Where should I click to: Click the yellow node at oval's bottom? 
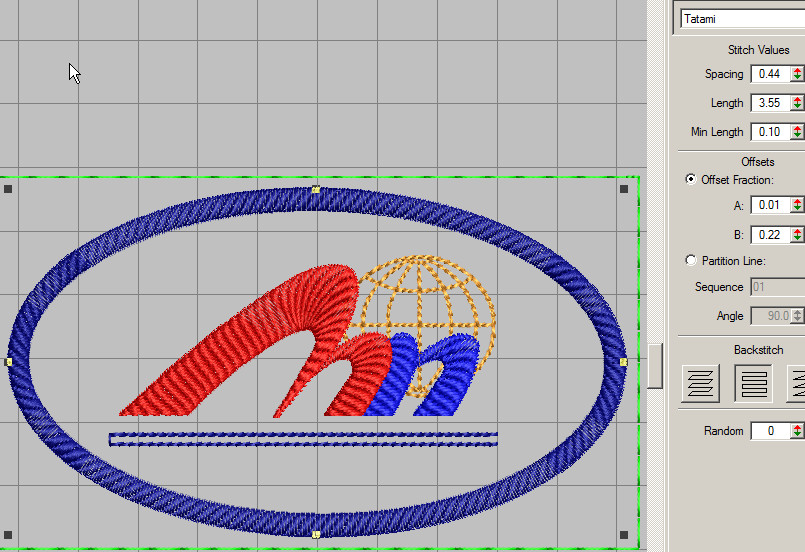(316, 535)
